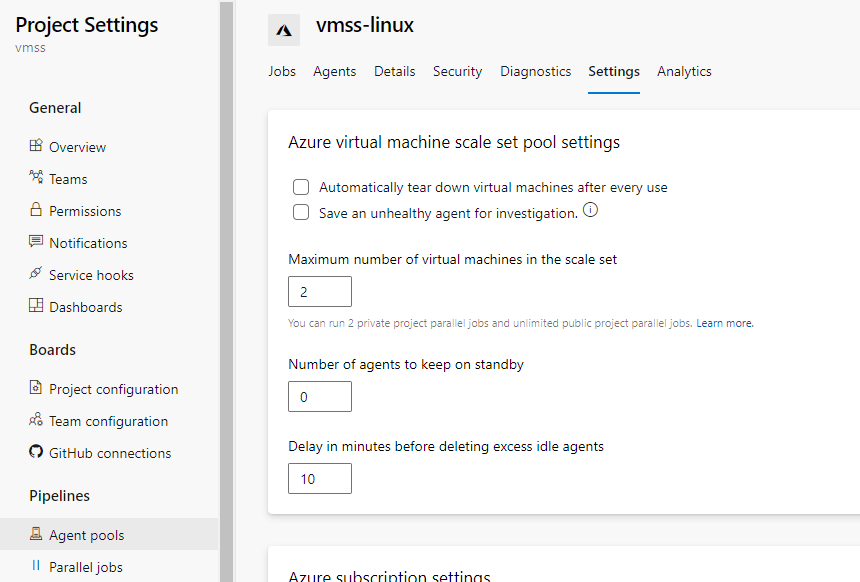Click the Overview icon in sidebar
The width and height of the screenshot is (860, 582).
coord(36,145)
